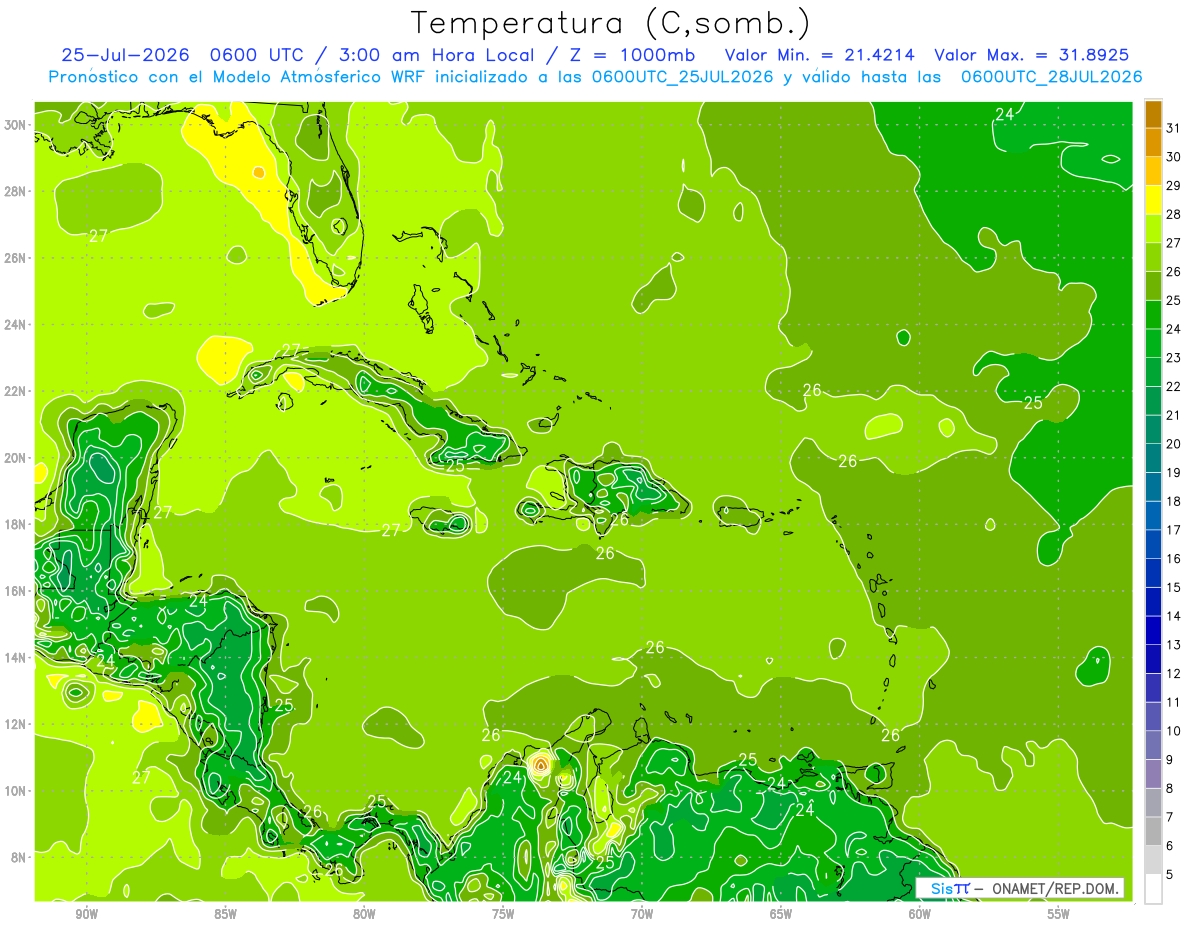Select the white swatch below legend value 5
This screenshot has height=927, width=1200.
[x=1153, y=888]
